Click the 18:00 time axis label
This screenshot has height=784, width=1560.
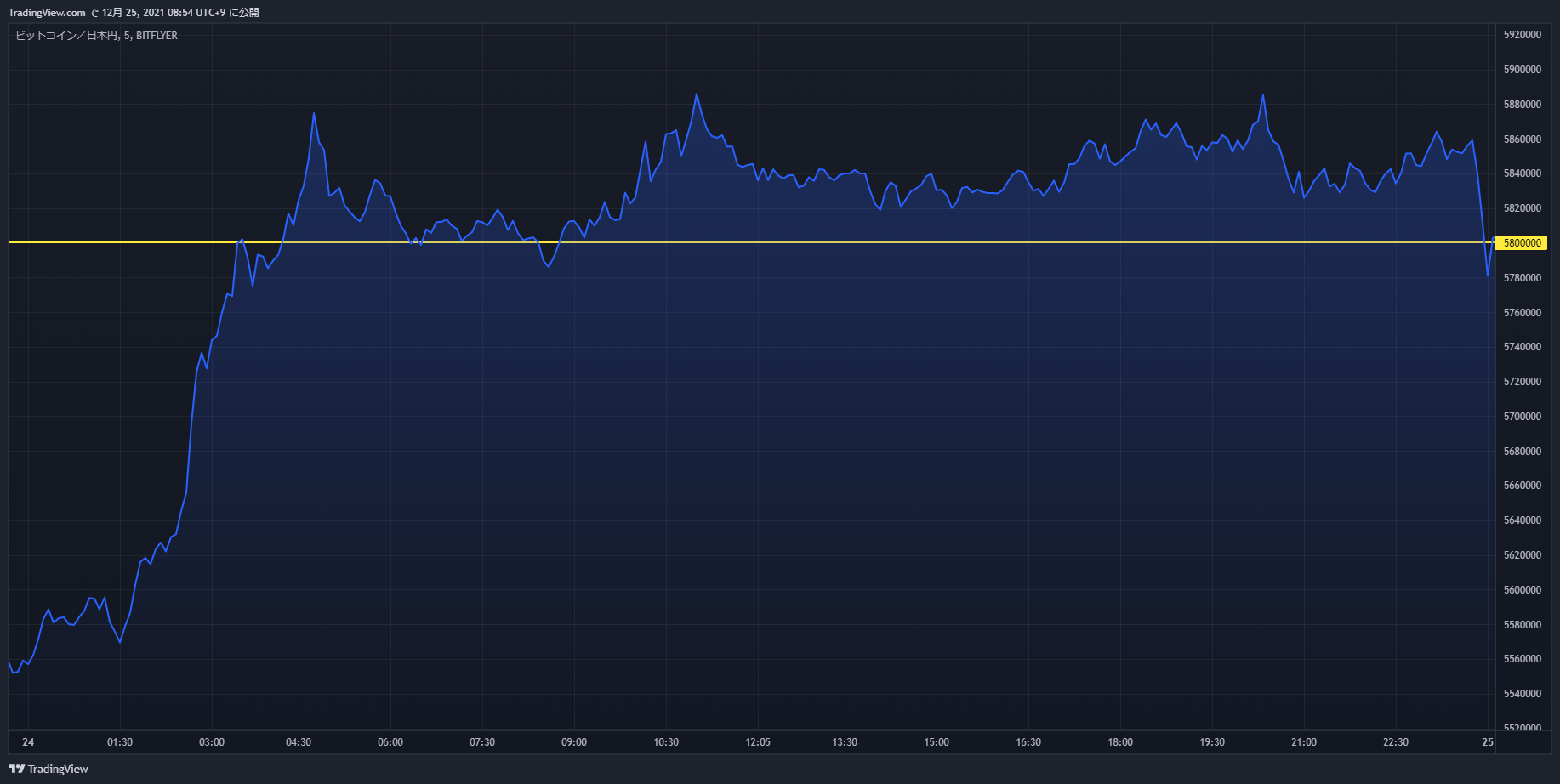(1120, 742)
